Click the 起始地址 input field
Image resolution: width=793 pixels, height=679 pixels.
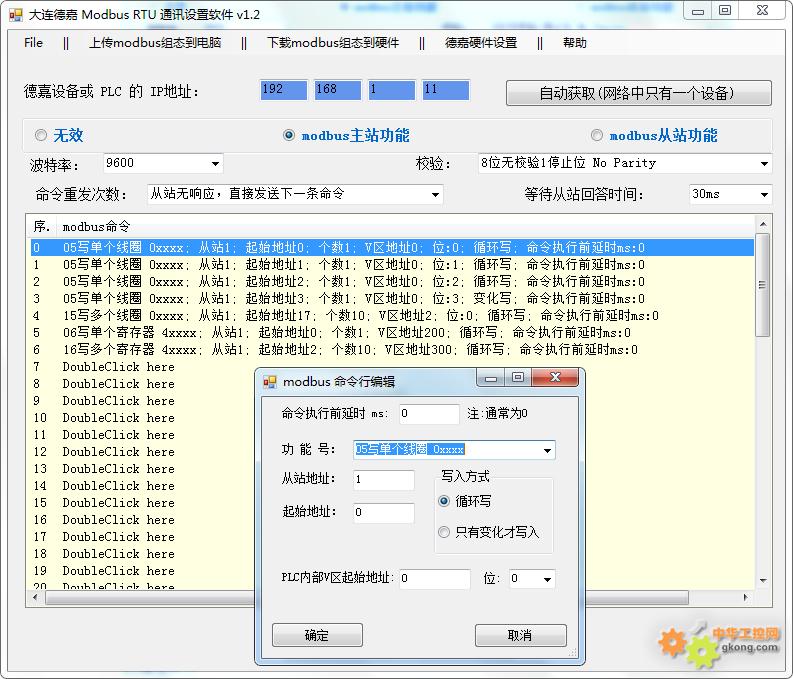pos(384,513)
